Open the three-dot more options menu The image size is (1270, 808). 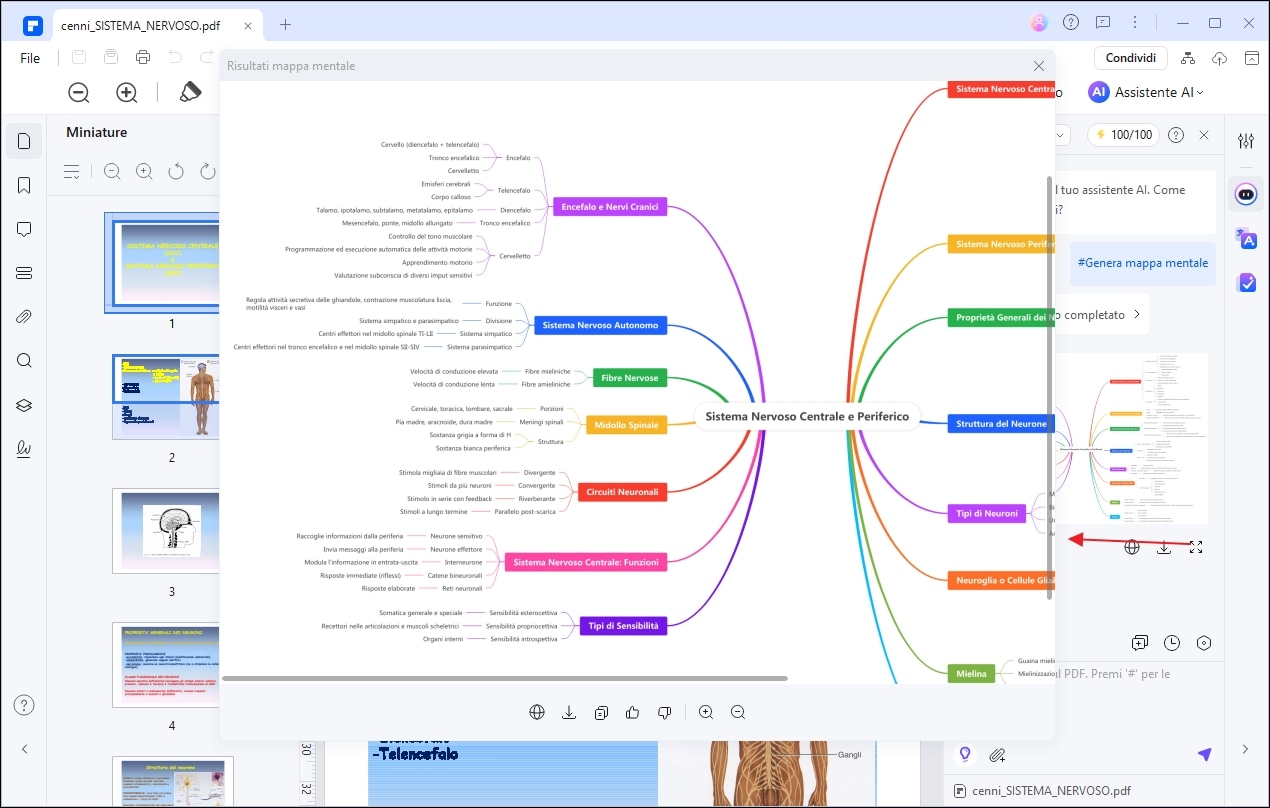[x=1135, y=23]
